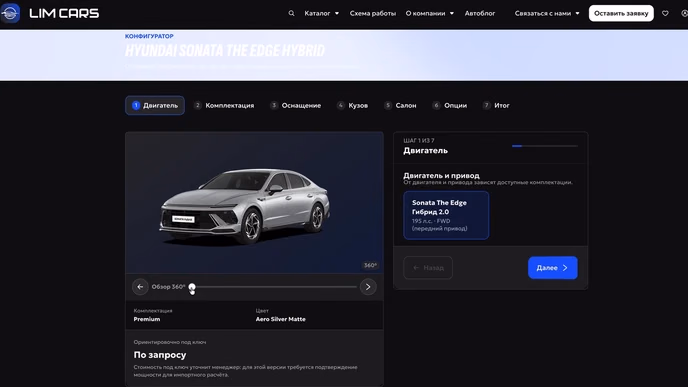Click the step progress bar
This screenshot has width=688, height=387.
tap(545, 146)
